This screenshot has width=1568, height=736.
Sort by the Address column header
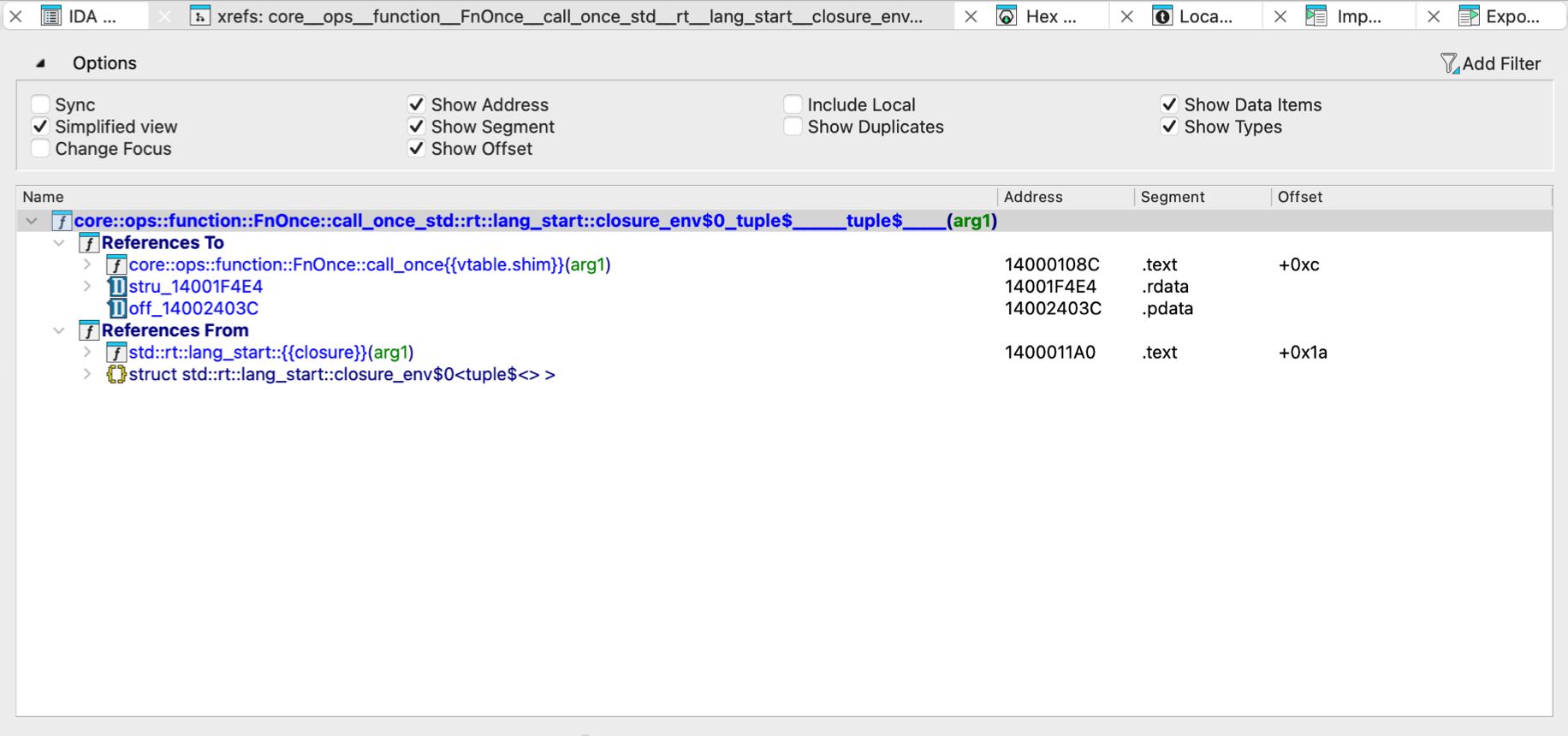point(1033,197)
